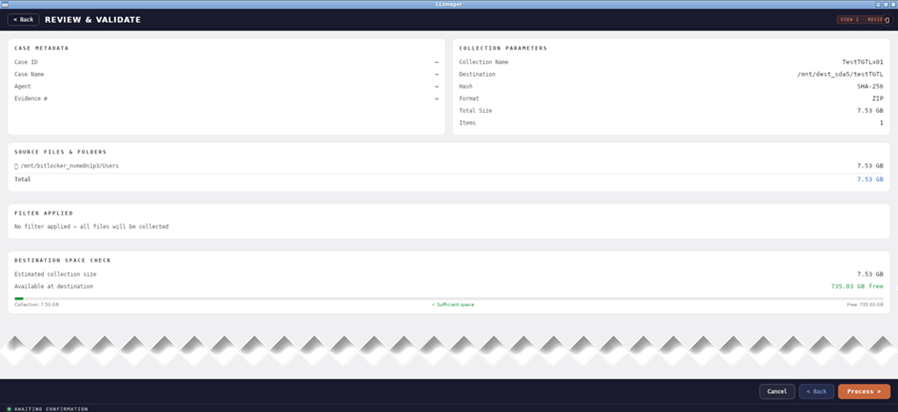Click the 735.03 GB free value
Image resolution: width=898 pixels, height=412 pixels.
[x=857, y=286]
